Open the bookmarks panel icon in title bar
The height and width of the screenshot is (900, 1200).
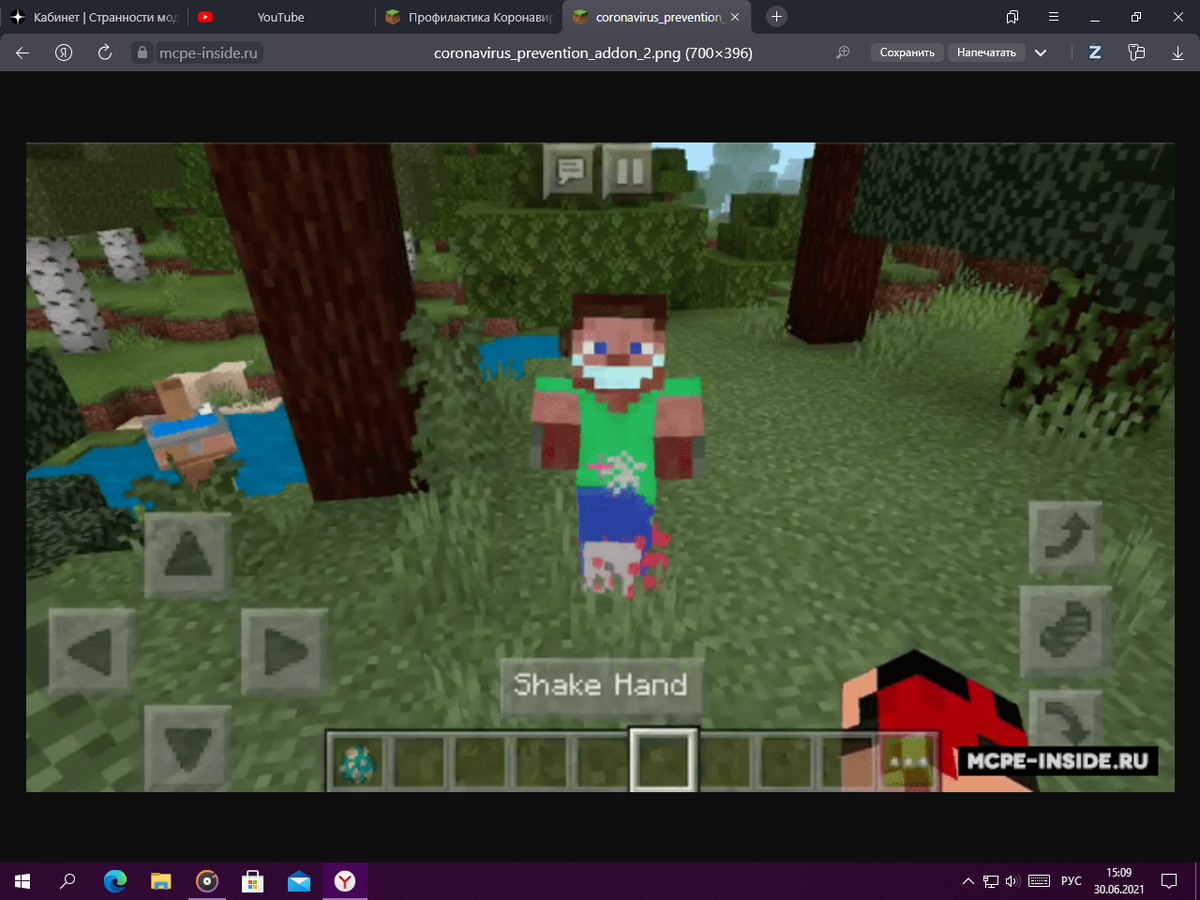pos(1012,17)
